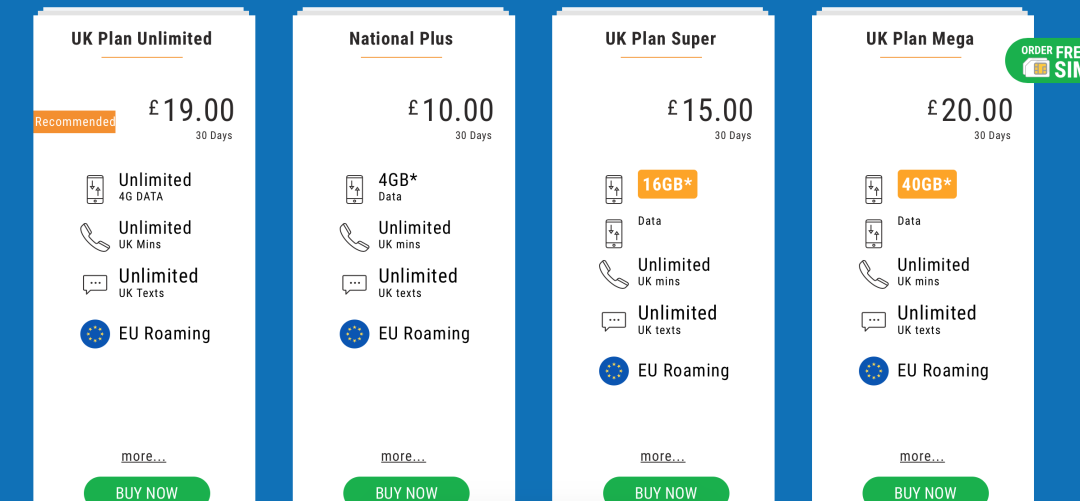Click the EU flag icon in UK Plan Unlimited
This screenshot has height=501, width=1080.
[x=95, y=334]
